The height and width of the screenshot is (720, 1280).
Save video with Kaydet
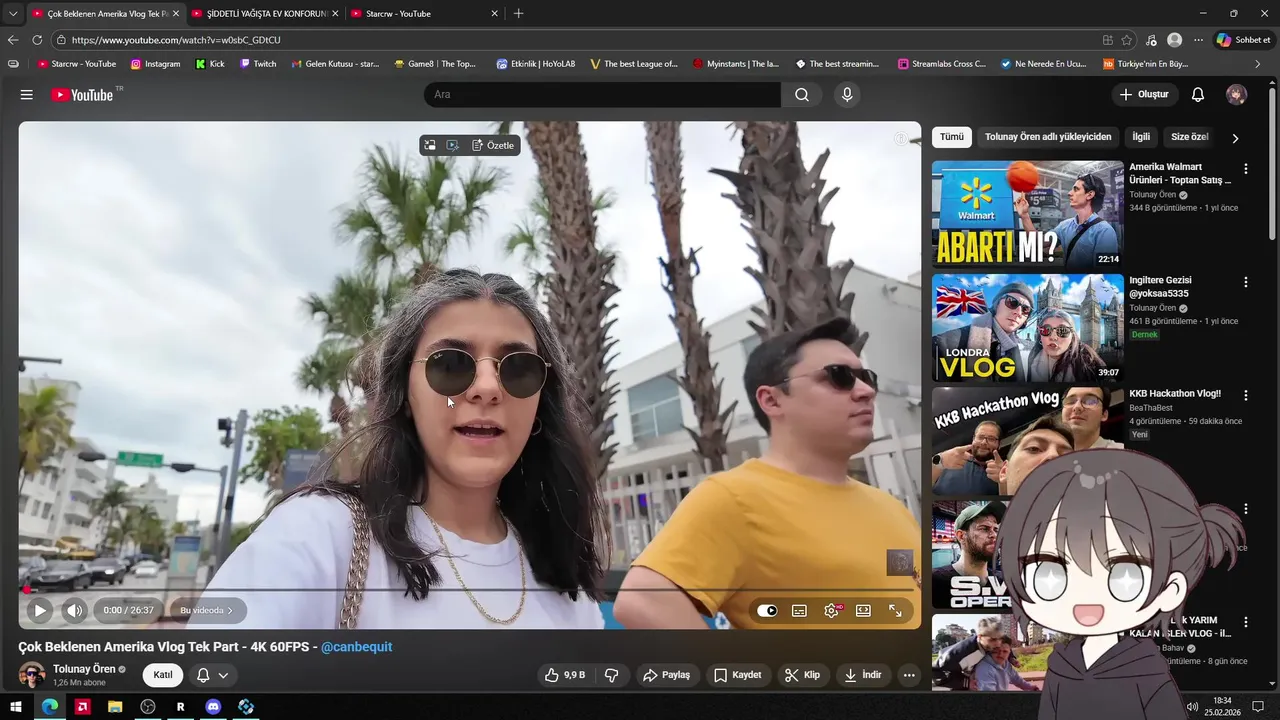point(738,675)
